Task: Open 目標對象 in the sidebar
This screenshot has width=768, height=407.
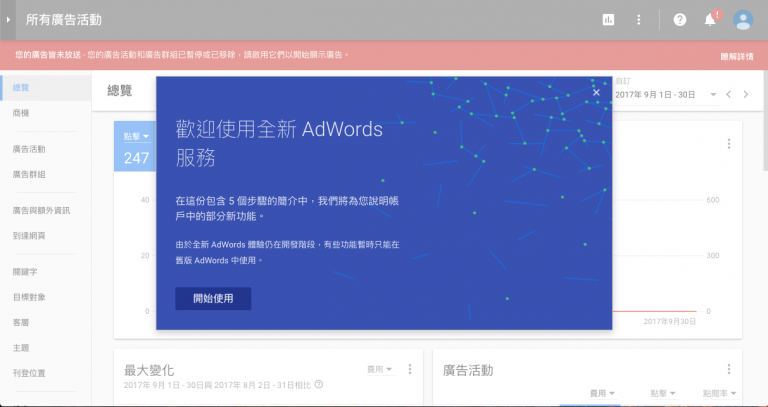Action: 29,297
